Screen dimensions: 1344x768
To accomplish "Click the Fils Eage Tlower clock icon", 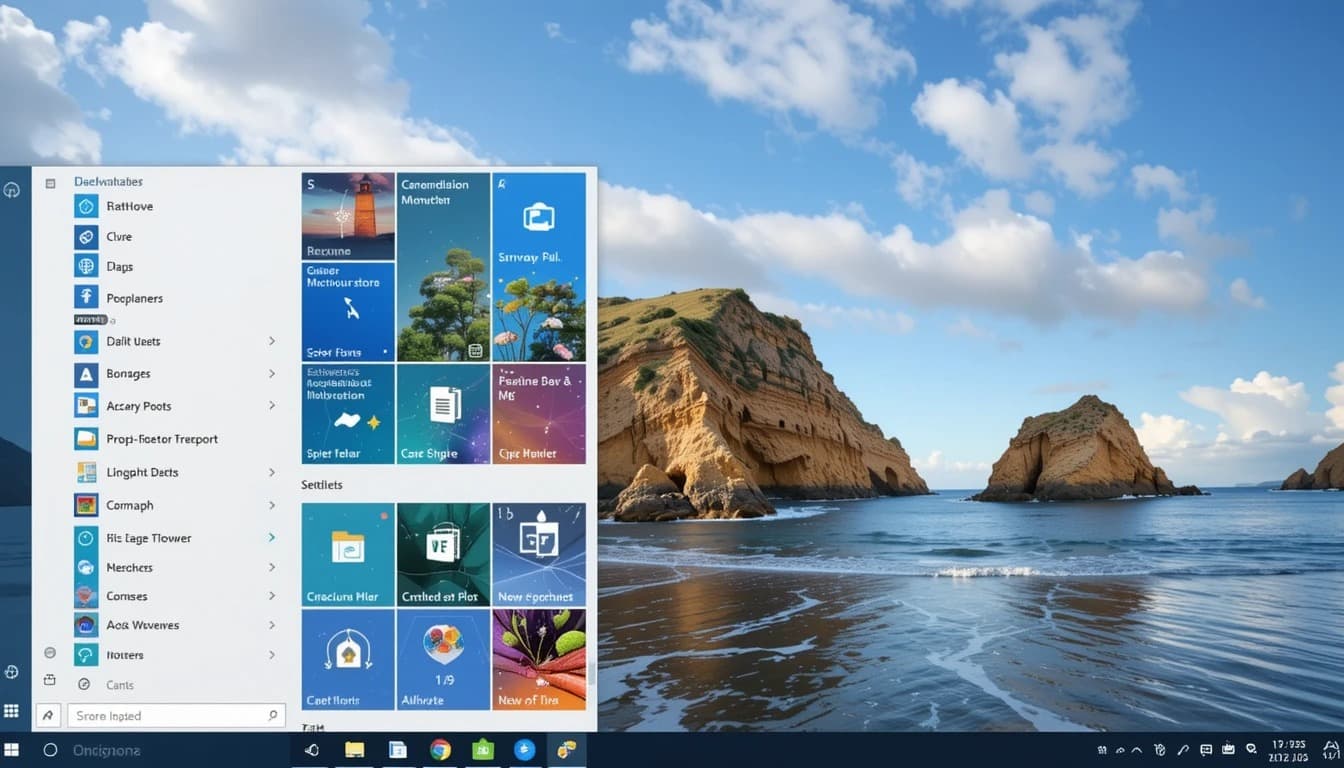I will 86,538.
